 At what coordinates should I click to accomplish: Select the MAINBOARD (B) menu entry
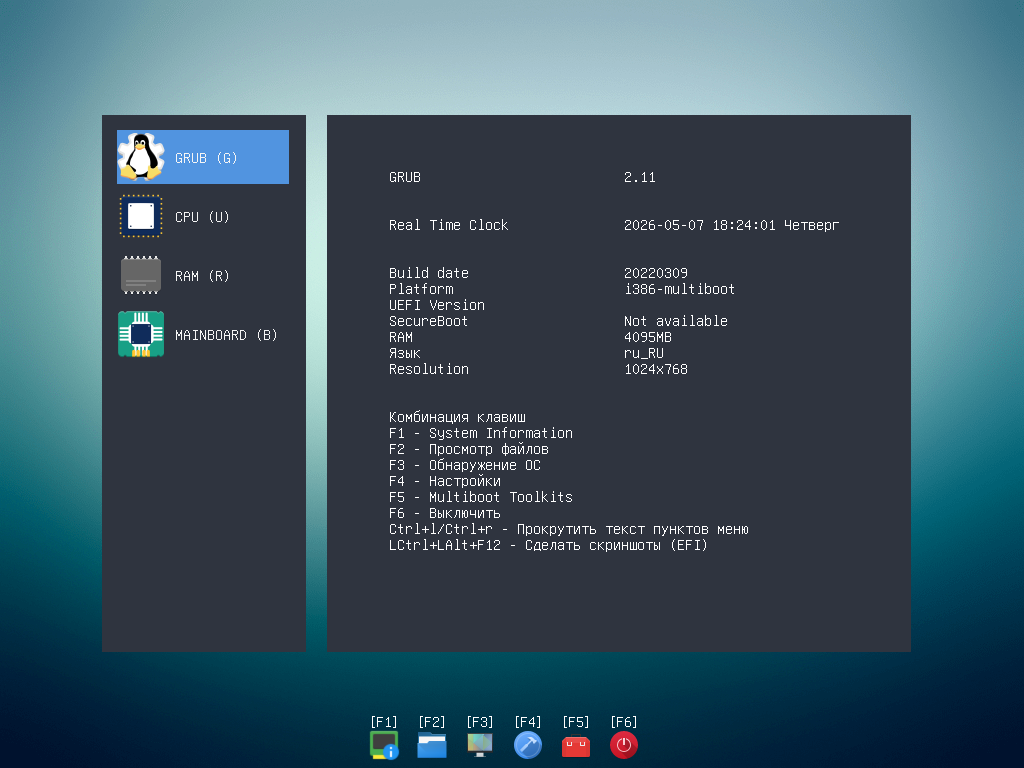point(202,334)
